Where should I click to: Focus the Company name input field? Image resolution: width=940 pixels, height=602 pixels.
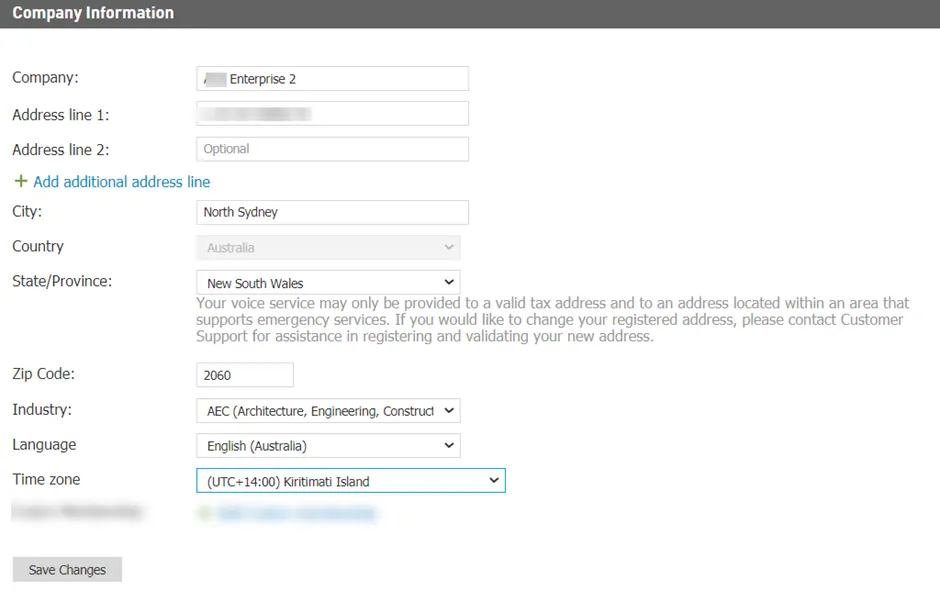click(332, 79)
